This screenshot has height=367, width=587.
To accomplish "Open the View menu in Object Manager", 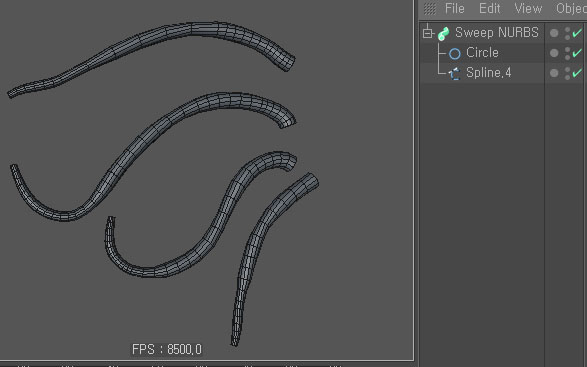I will [528, 8].
